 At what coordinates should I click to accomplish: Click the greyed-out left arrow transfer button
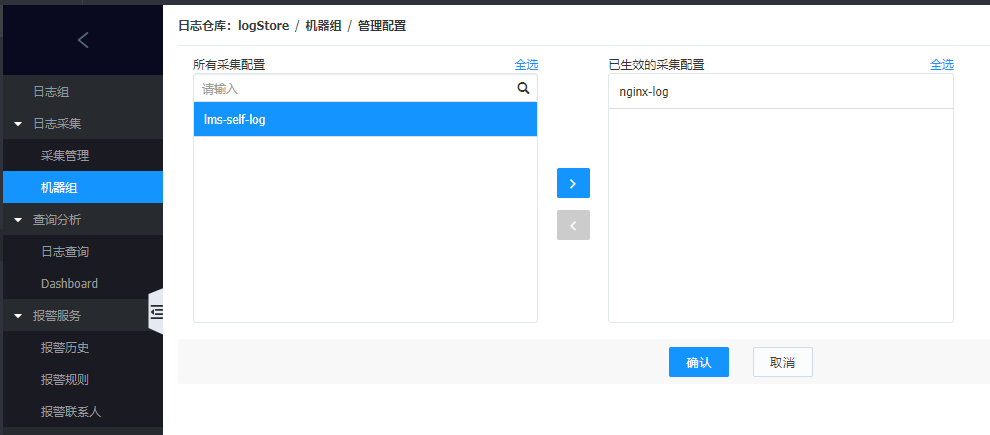(573, 225)
